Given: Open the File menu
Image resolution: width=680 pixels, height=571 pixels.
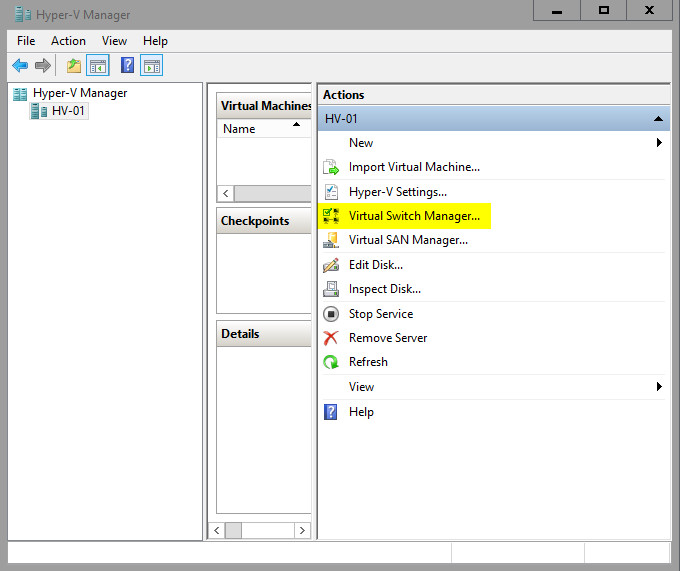Looking at the screenshot, I should click(x=26, y=41).
